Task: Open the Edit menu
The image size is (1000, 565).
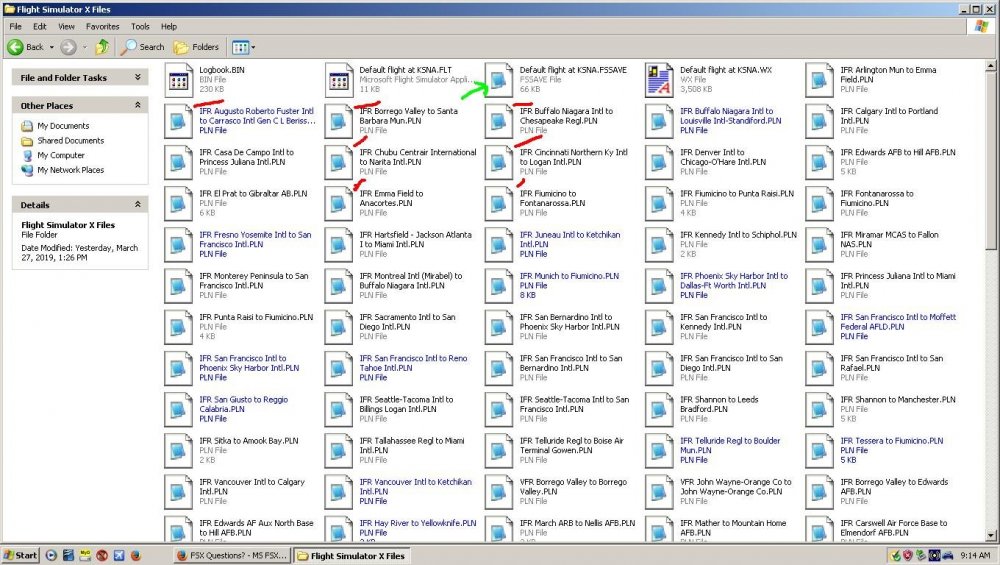Action: [40, 26]
